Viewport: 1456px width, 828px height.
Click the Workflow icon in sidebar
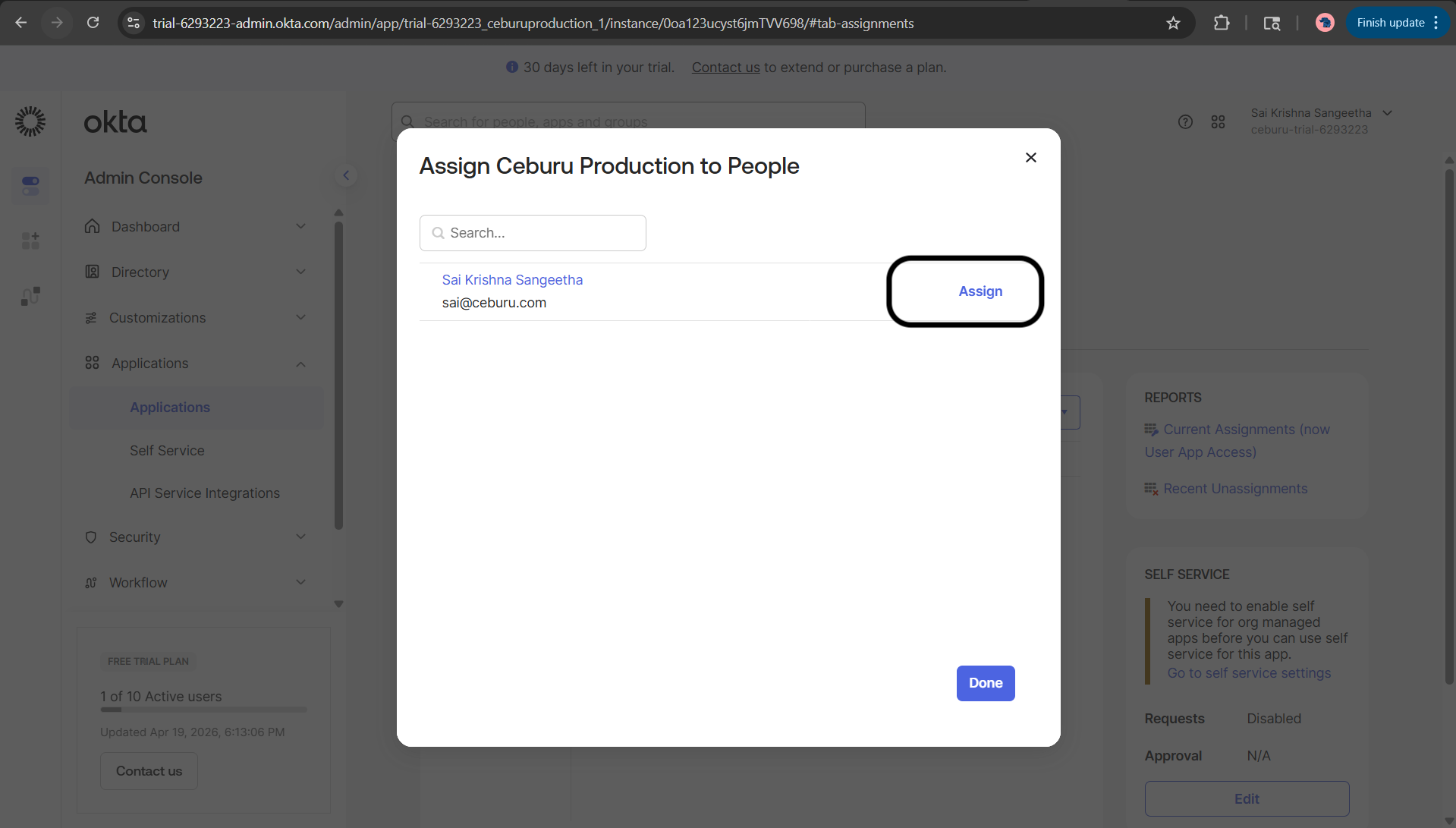(x=91, y=582)
